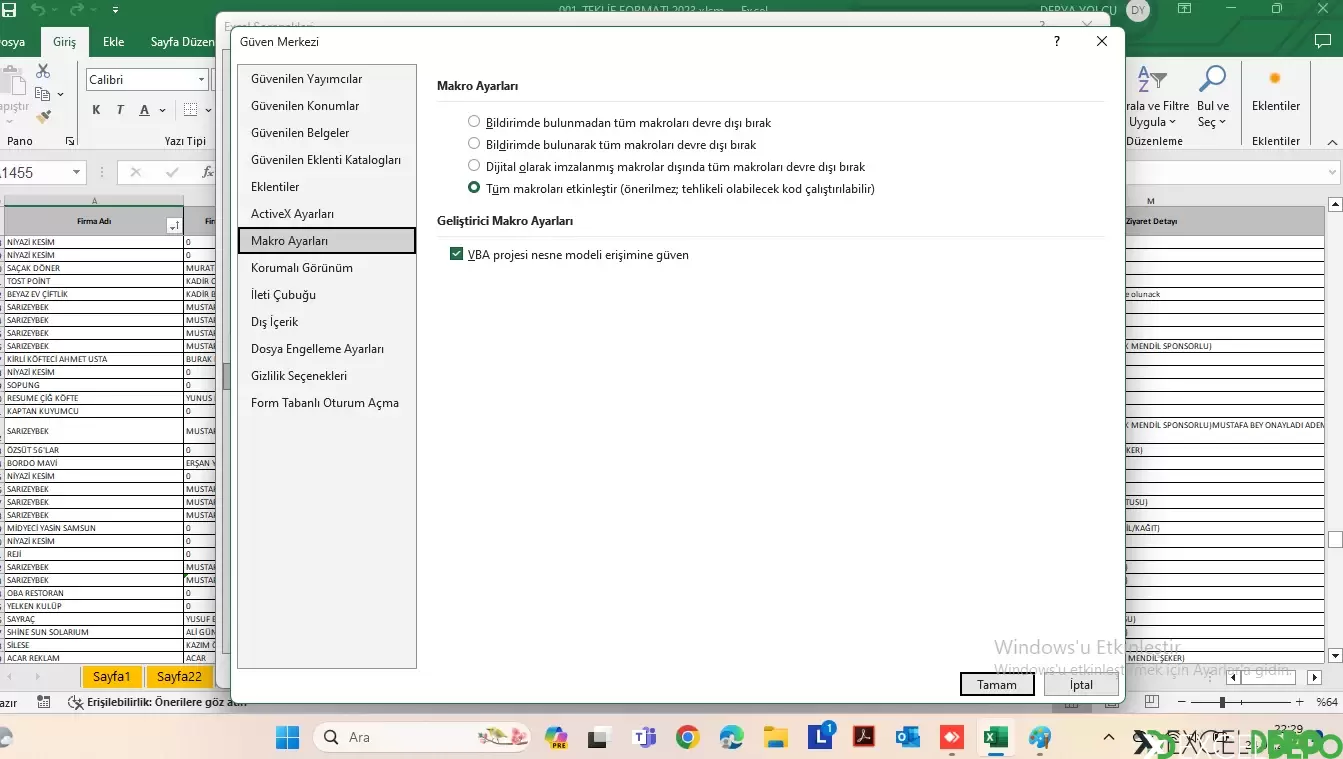Open the underline A button's dropdown arrow
Screen dimensions: 1343x759
pos(161,110)
